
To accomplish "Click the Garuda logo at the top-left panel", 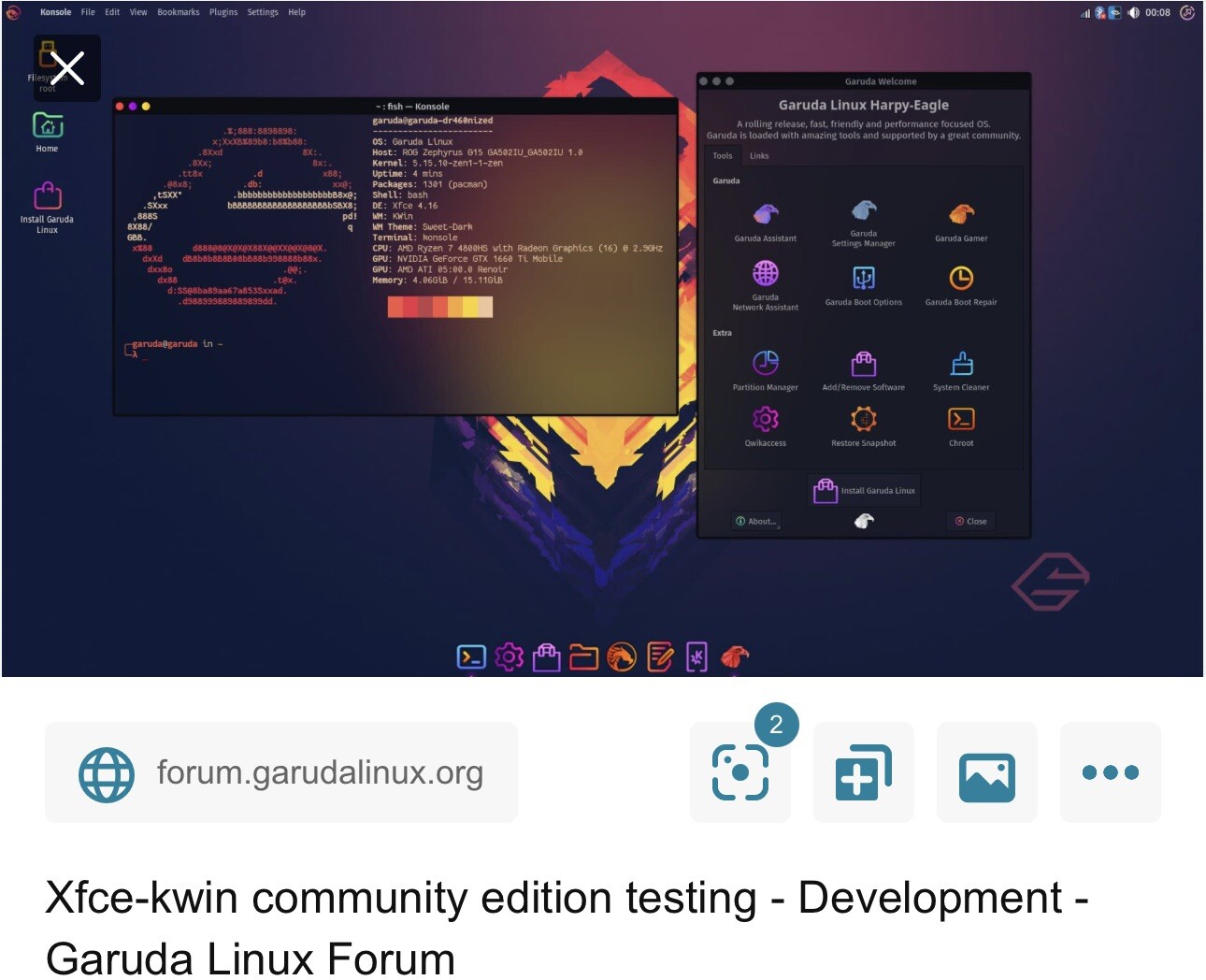I will click(x=13, y=12).
